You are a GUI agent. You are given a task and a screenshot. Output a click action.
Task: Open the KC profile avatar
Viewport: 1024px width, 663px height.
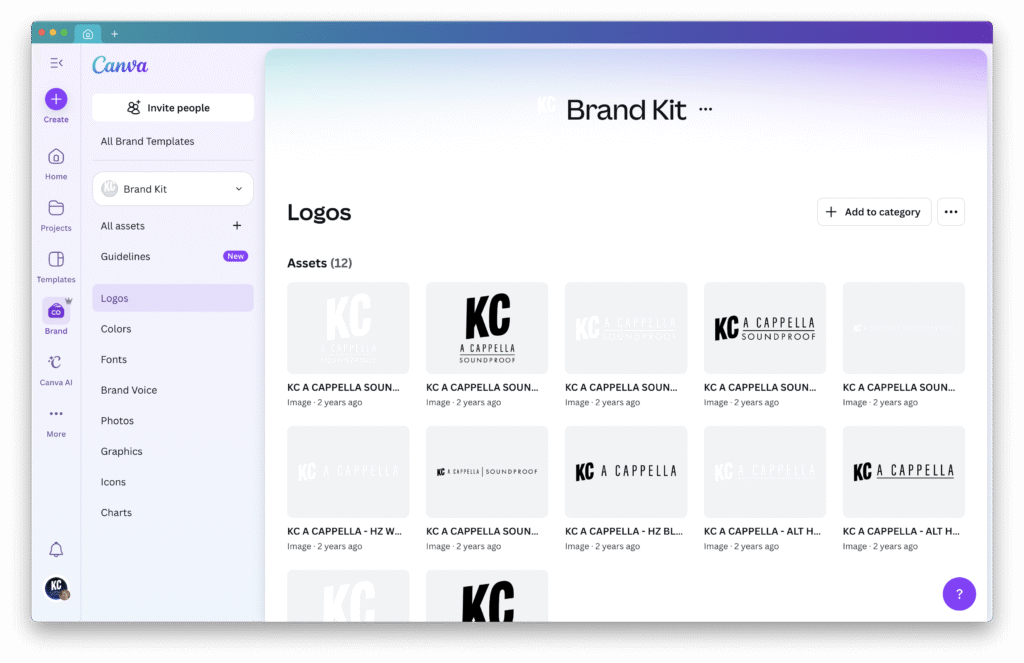[x=56, y=587]
